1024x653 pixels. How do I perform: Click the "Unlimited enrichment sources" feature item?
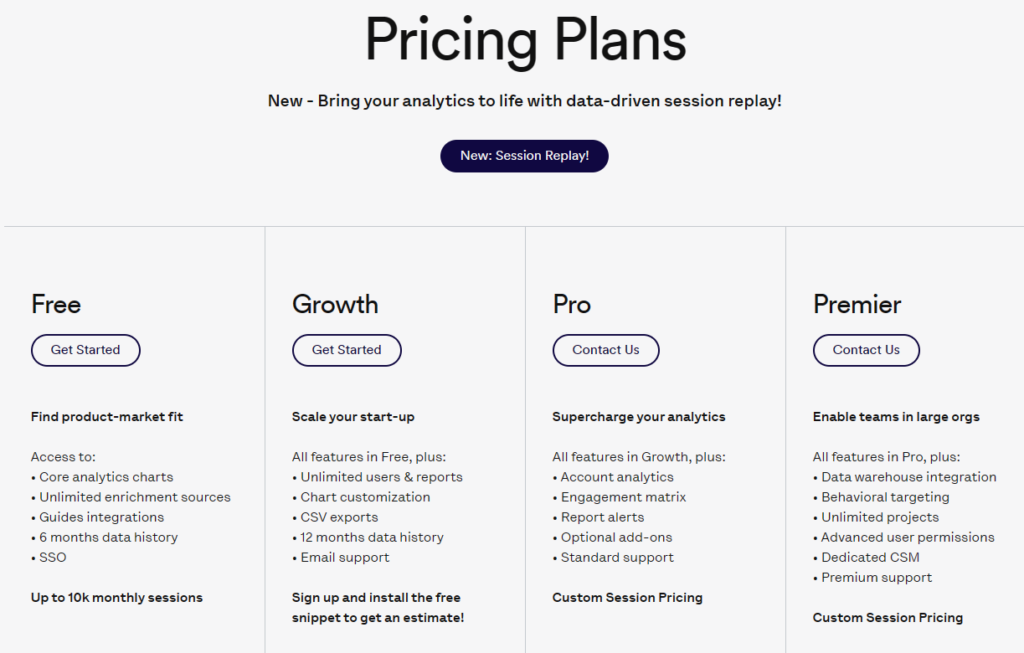click(x=135, y=497)
